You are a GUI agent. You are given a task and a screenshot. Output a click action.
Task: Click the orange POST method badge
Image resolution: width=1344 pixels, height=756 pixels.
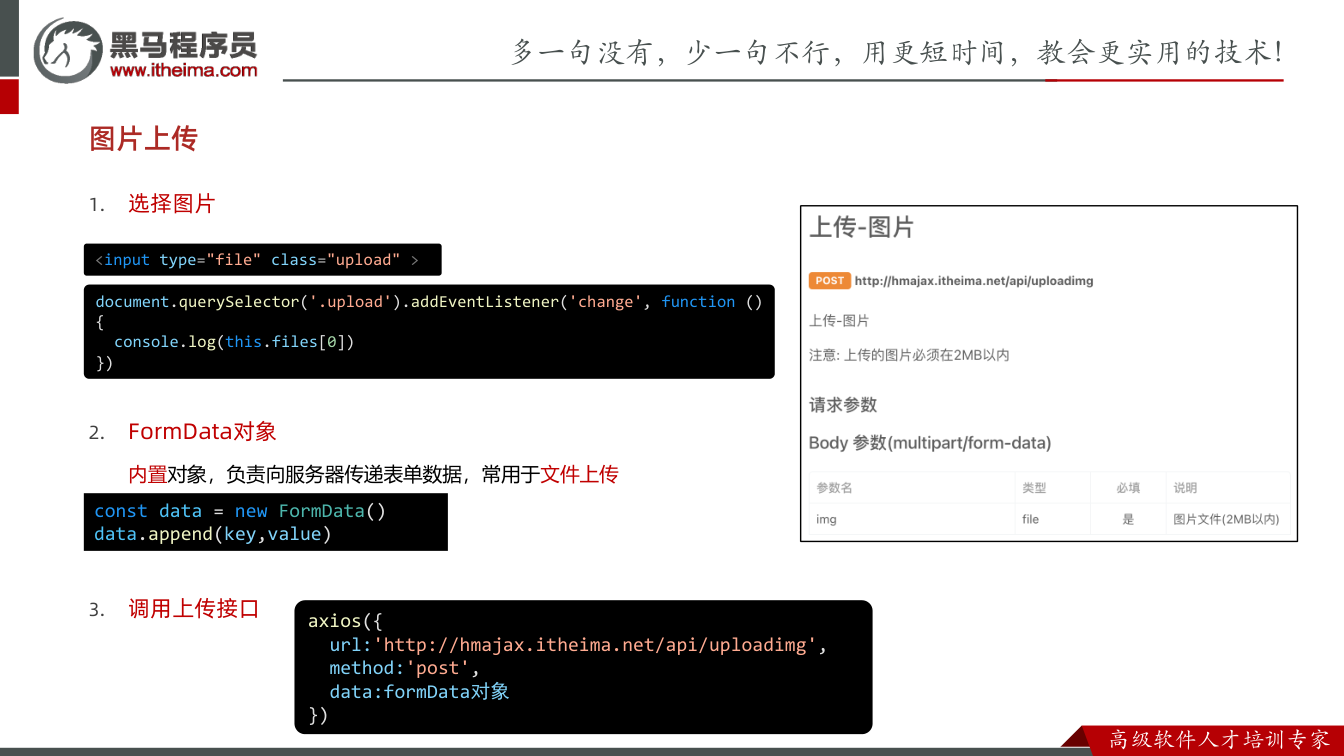(x=829, y=281)
